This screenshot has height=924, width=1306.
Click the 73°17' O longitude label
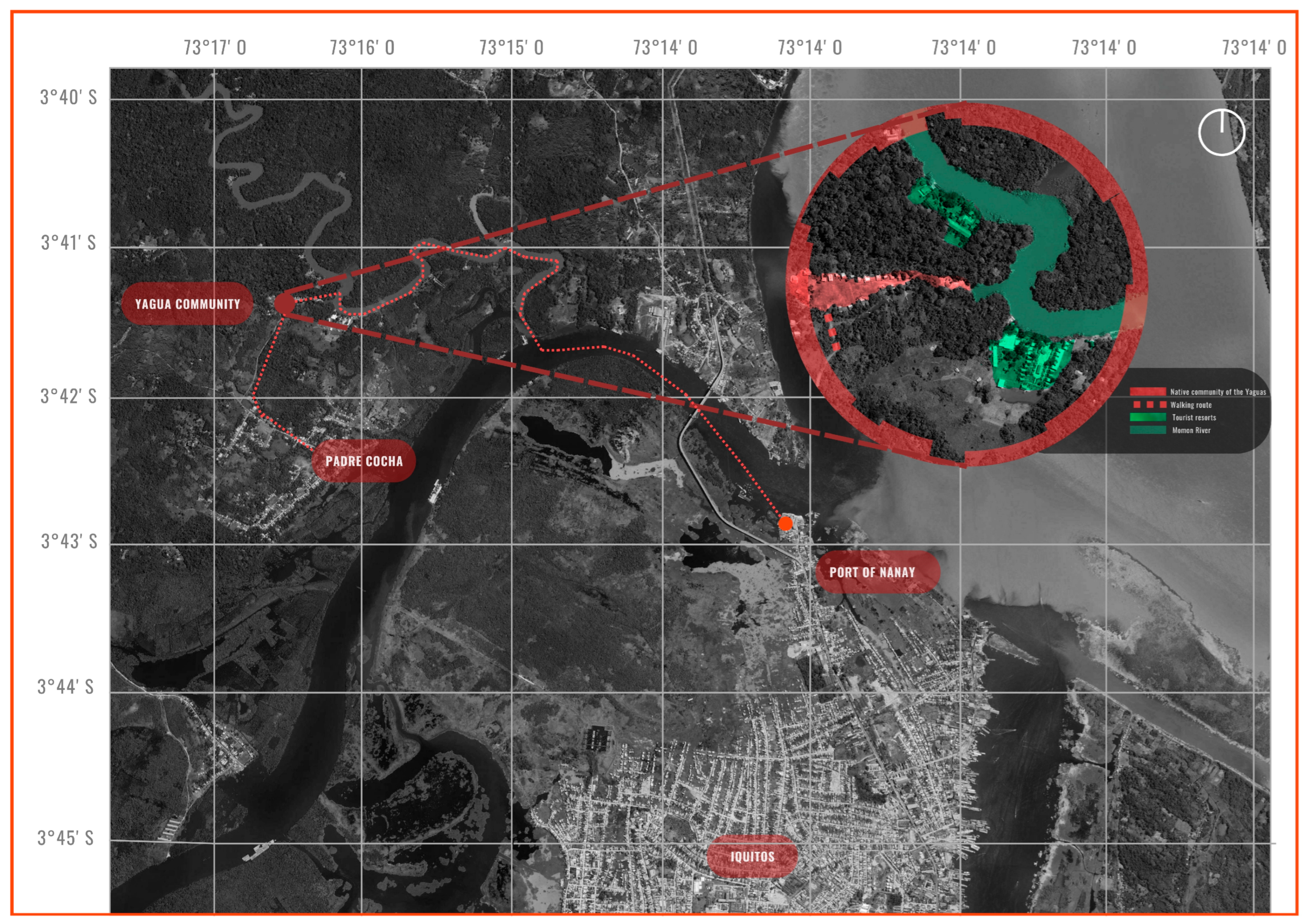(x=215, y=47)
